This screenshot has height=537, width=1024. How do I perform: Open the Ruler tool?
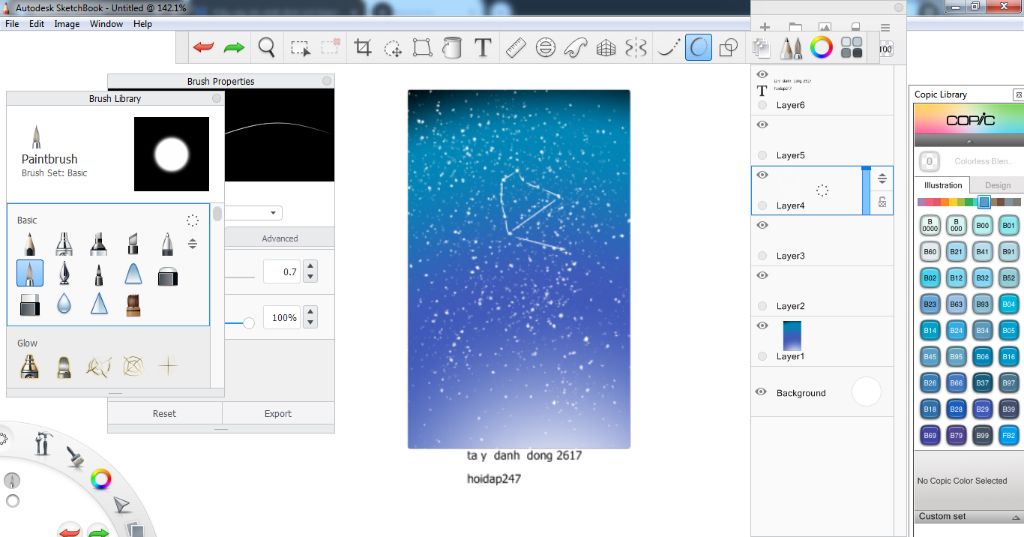pyautogui.click(x=515, y=48)
